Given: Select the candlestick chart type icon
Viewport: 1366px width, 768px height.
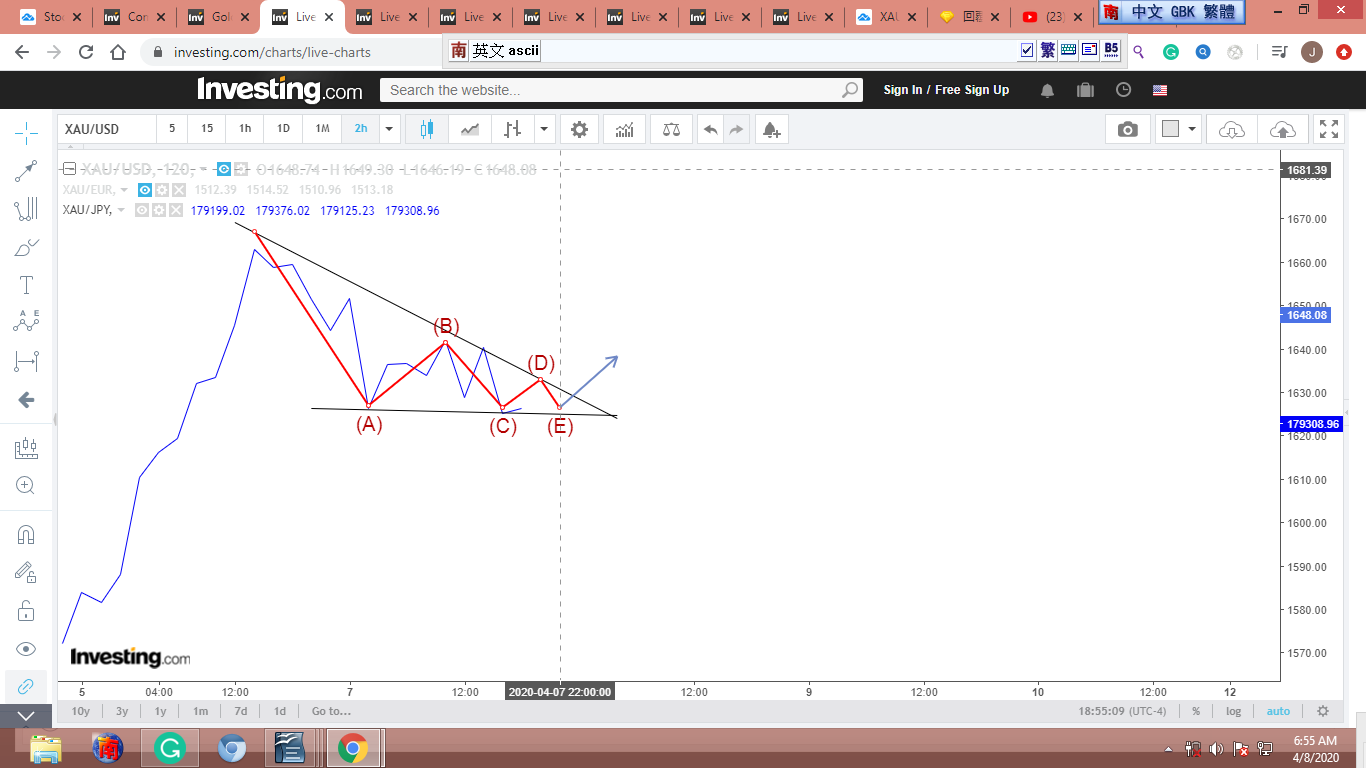Looking at the screenshot, I should [427, 129].
